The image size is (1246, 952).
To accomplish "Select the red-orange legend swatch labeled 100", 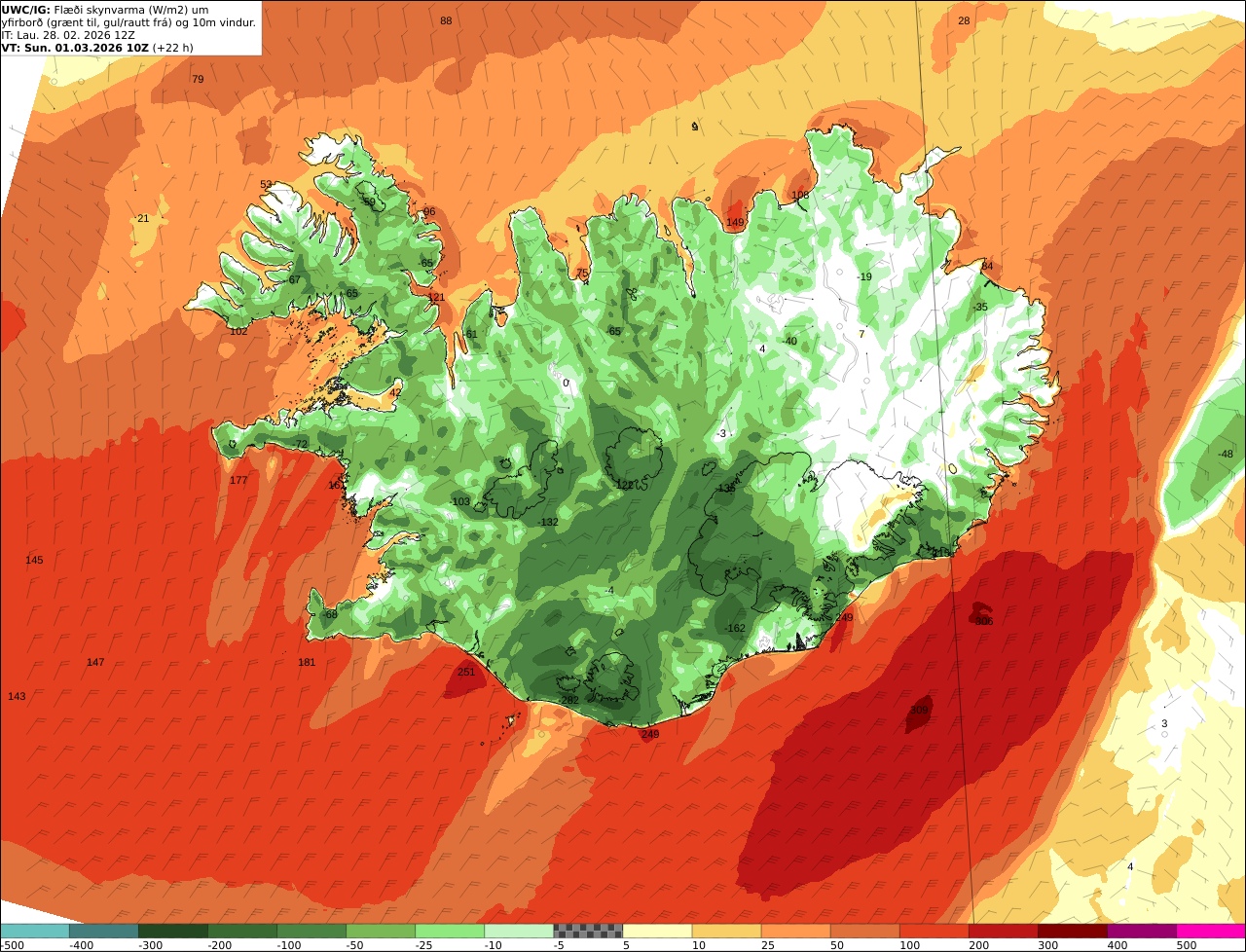I will click(934, 931).
